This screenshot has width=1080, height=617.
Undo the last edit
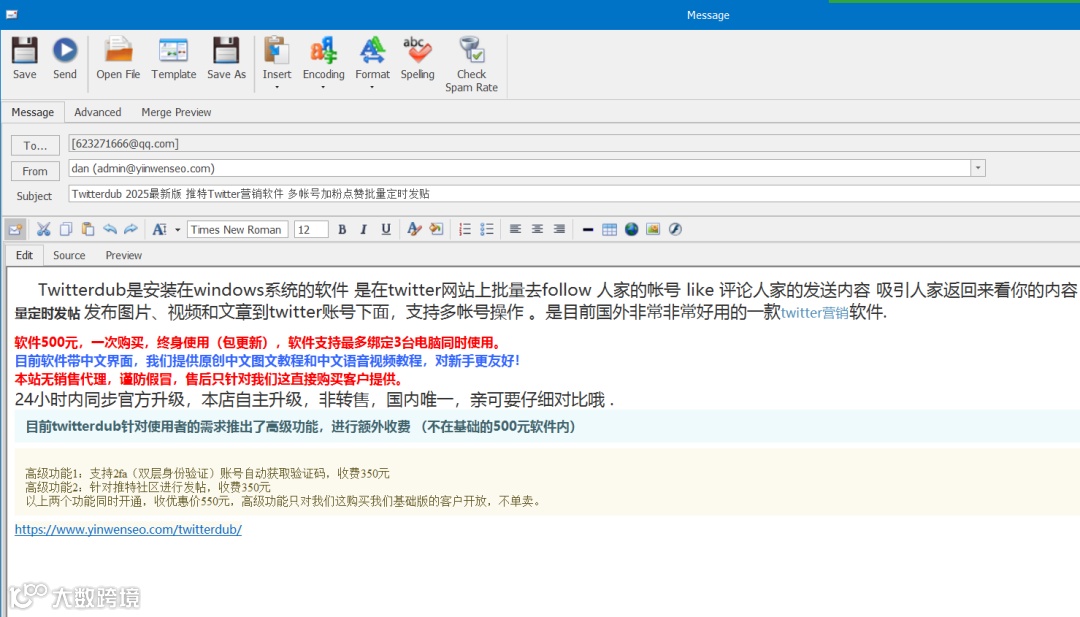tap(110, 229)
